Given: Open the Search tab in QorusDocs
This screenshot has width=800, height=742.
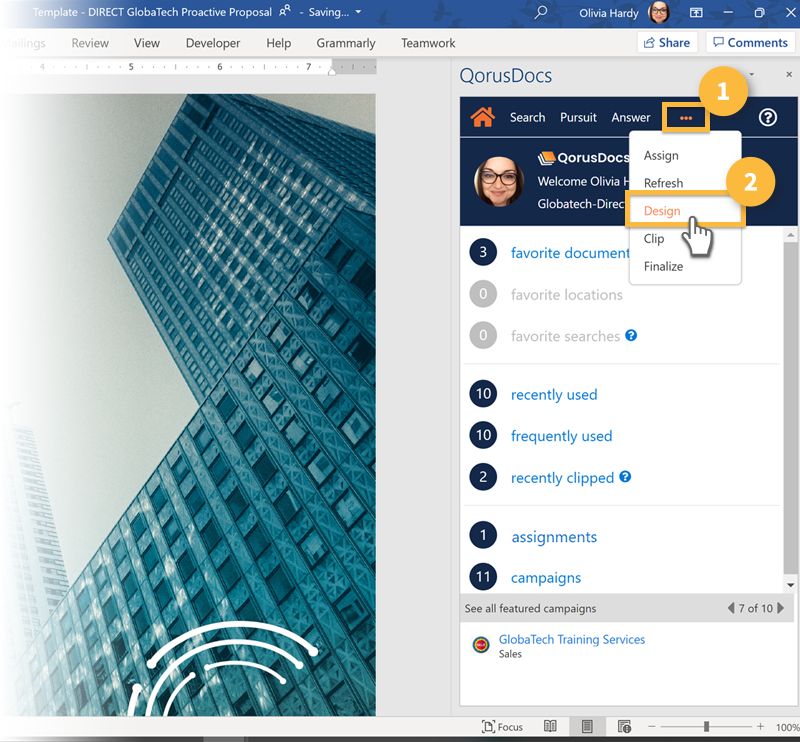Looking at the screenshot, I should click(527, 117).
